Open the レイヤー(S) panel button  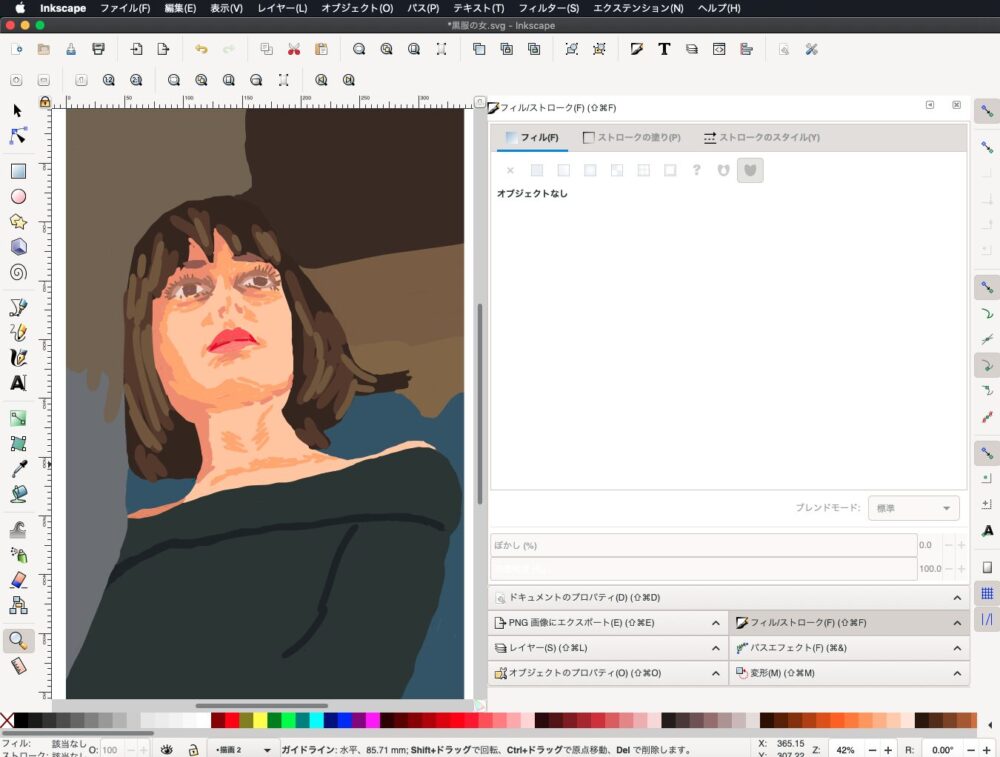[608, 648]
